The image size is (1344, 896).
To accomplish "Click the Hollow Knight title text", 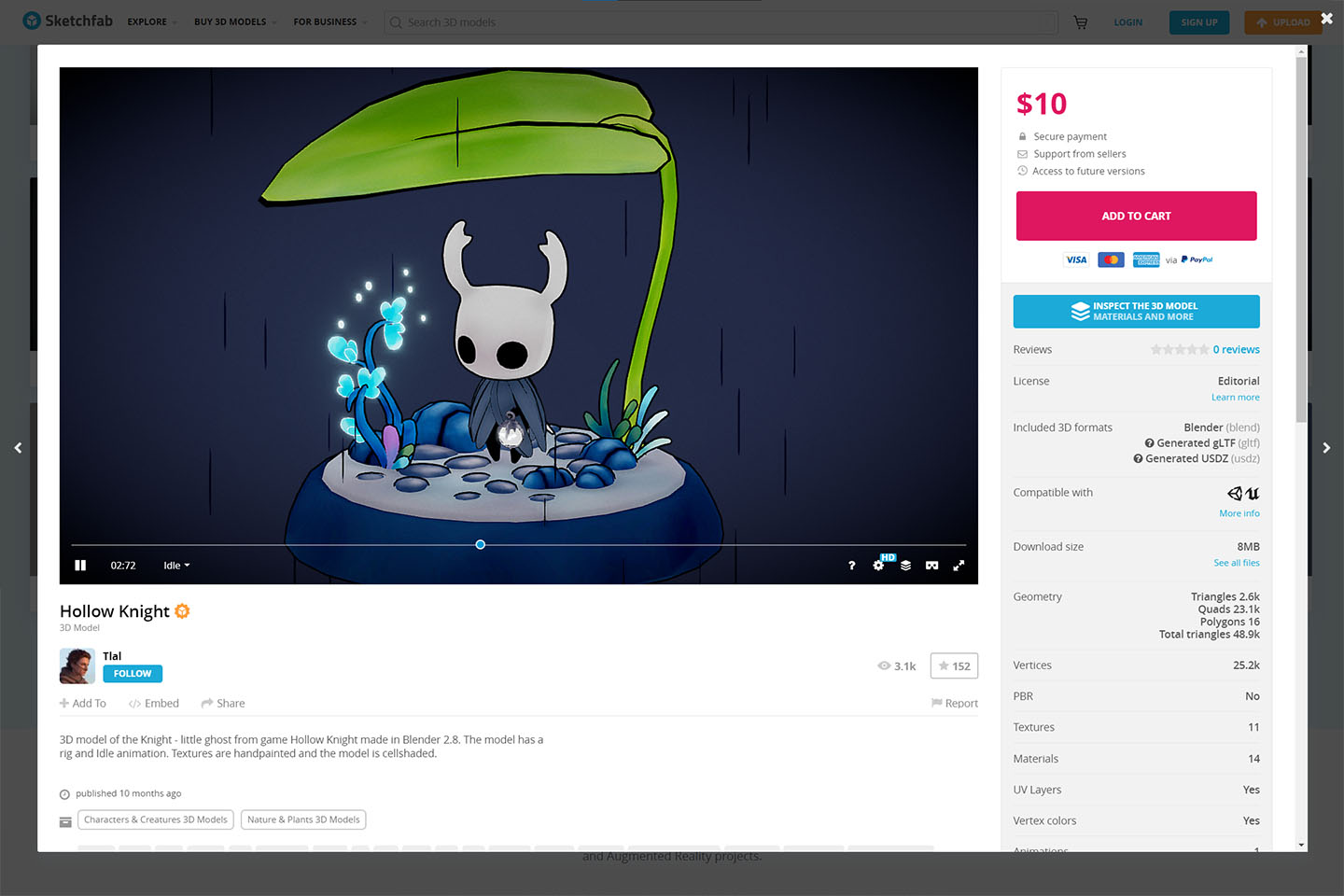I will pos(115,611).
